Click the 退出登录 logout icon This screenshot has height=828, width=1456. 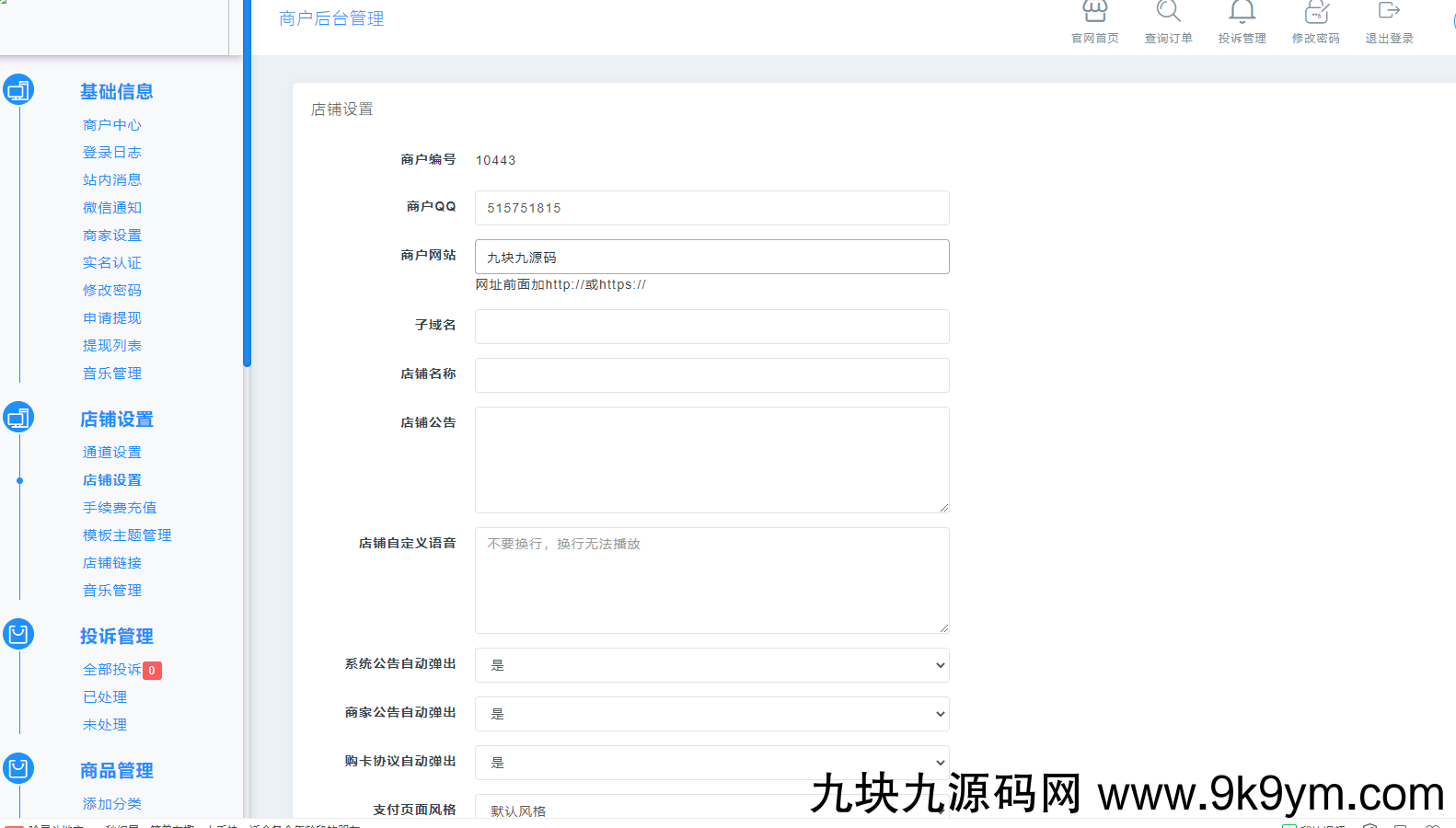point(1389,12)
